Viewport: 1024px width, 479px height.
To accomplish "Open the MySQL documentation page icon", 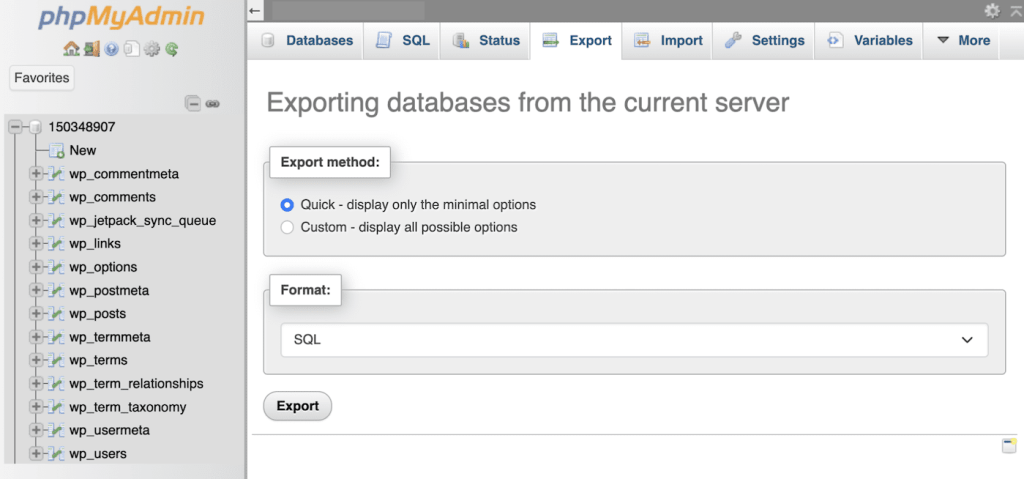I will point(131,48).
